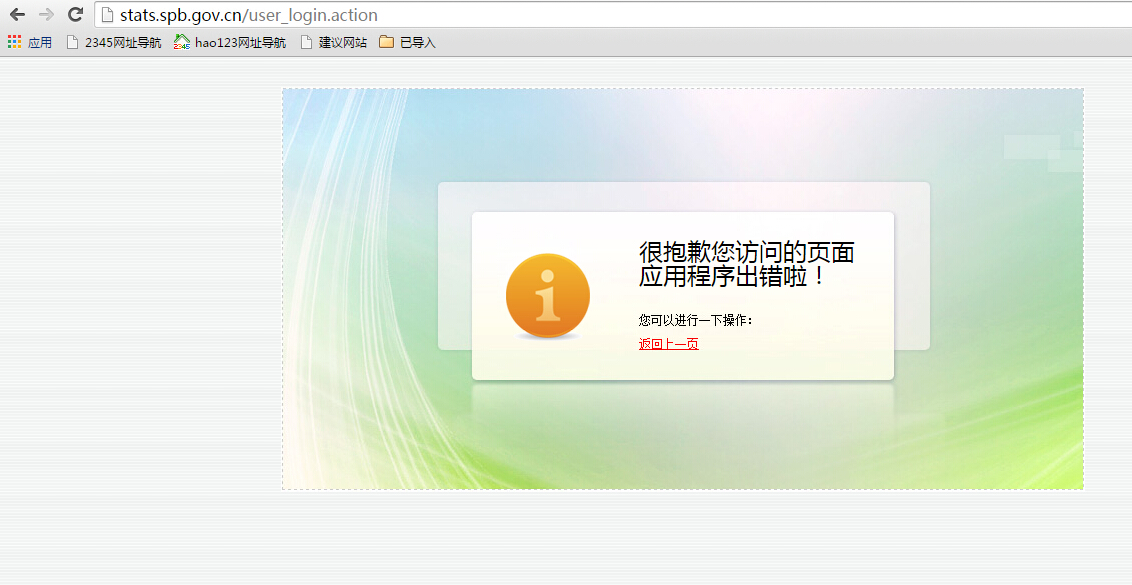Click the 返回上一页 link

[x=669, y=344]
